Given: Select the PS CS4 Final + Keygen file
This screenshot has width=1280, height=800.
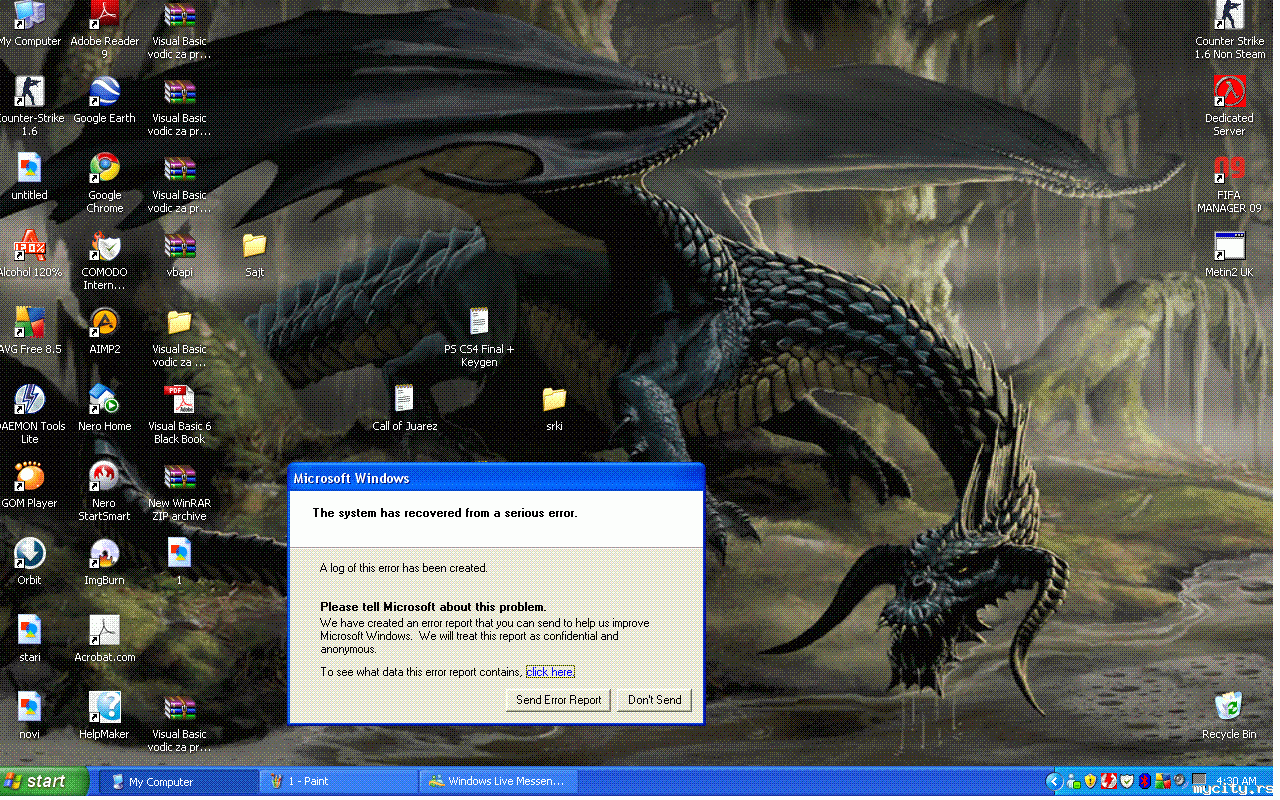Looking at the screenshot, I should pos(479,338).
